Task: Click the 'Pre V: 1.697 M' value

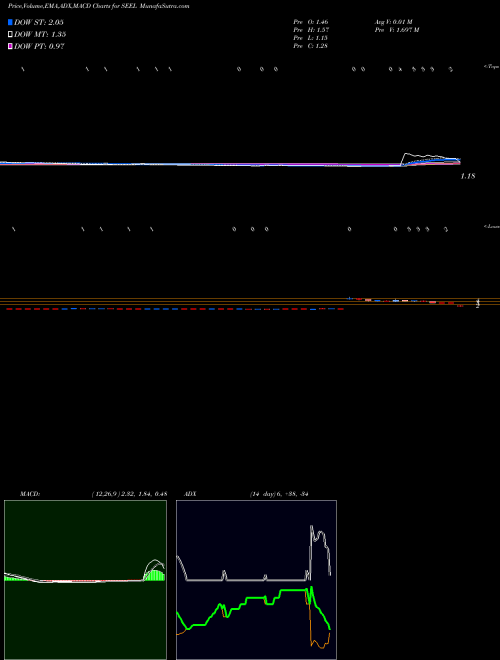Action: click(397, 29)
